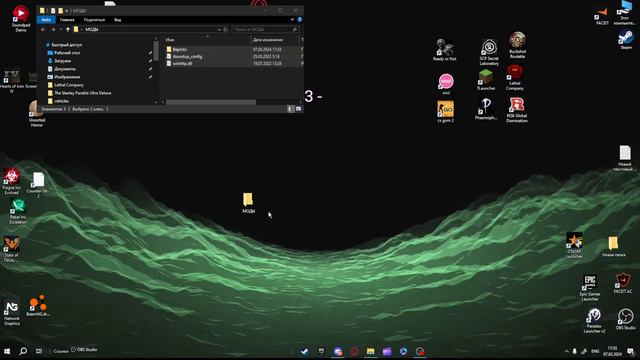Select Новая папка folder on desktop

coord(613,247)
